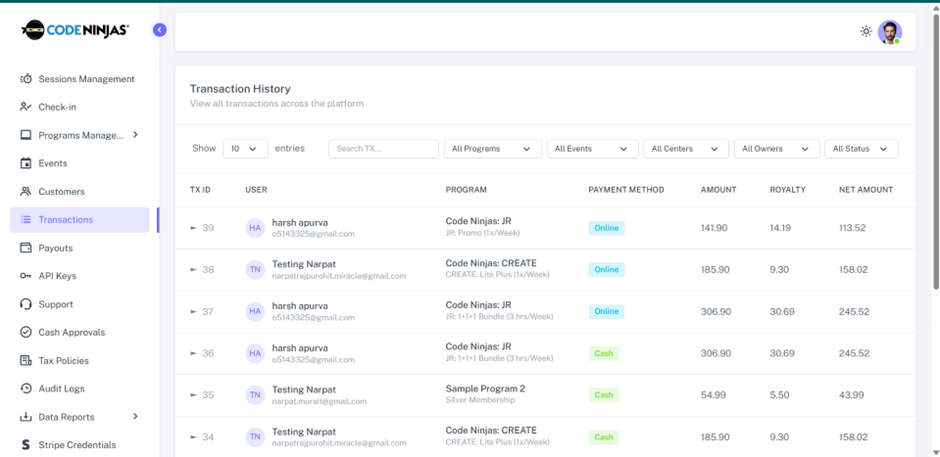This screenshot has width=940, height=457.
Task: Open the show entries count dropdown
Action: click(x=245, y=149)
